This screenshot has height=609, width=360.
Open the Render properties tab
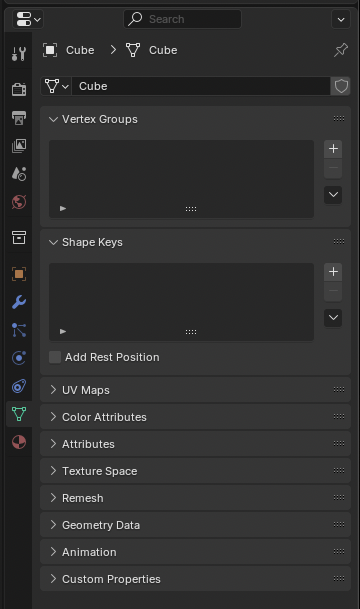[19, 89]
